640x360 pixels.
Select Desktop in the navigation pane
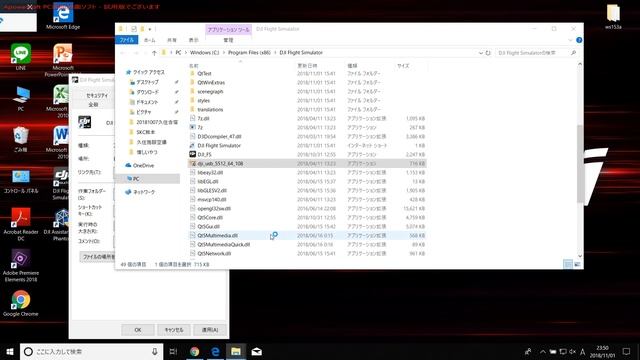click(147, 82)
